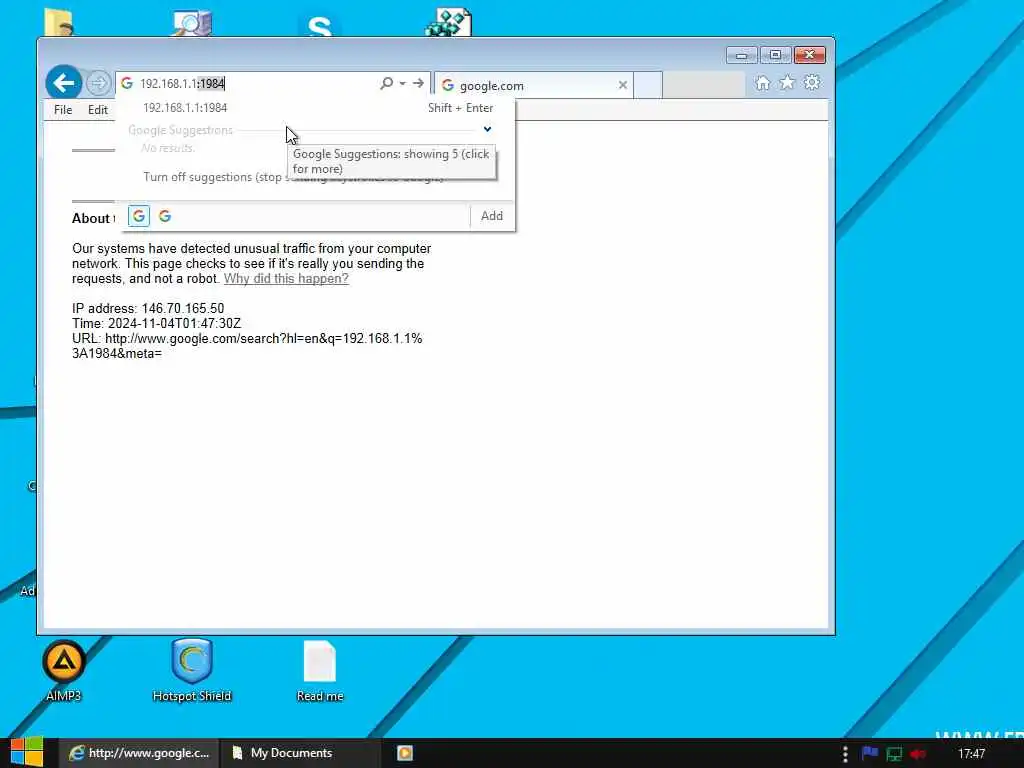Image resolution: width=1024 pixels, height=768 pixels.
Task: Click the red speaker volume tray icon
Action: (918, 754)
